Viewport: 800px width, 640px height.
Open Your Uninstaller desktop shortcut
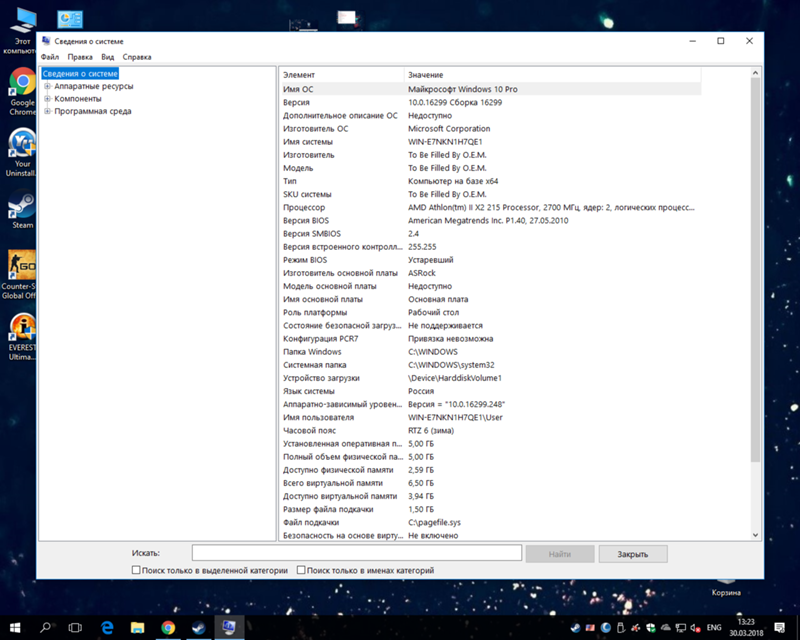point(20,152)
